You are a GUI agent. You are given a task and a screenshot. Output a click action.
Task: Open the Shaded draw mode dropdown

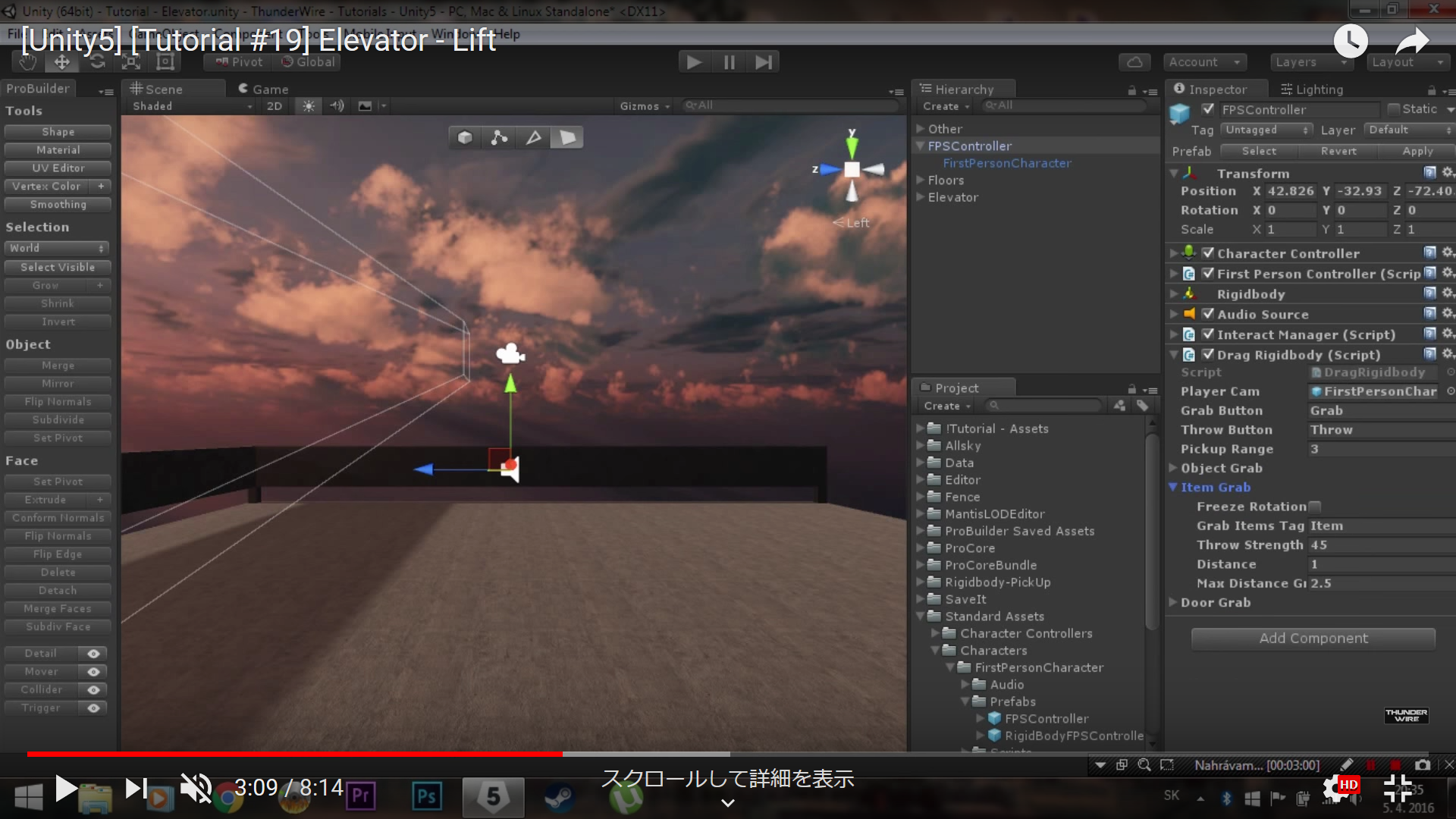point(190,106)
